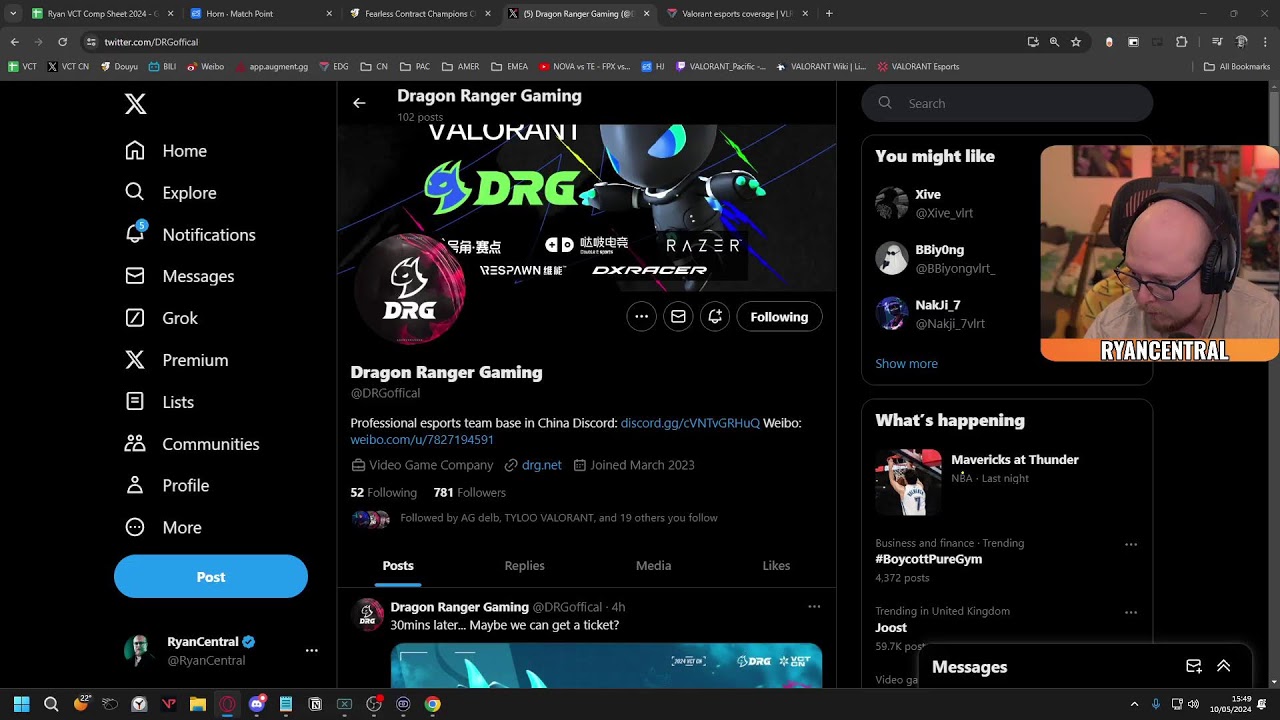Open the All Bookmarks folder
Screen dimensions: 1280x720
(x=1237, y=67)
